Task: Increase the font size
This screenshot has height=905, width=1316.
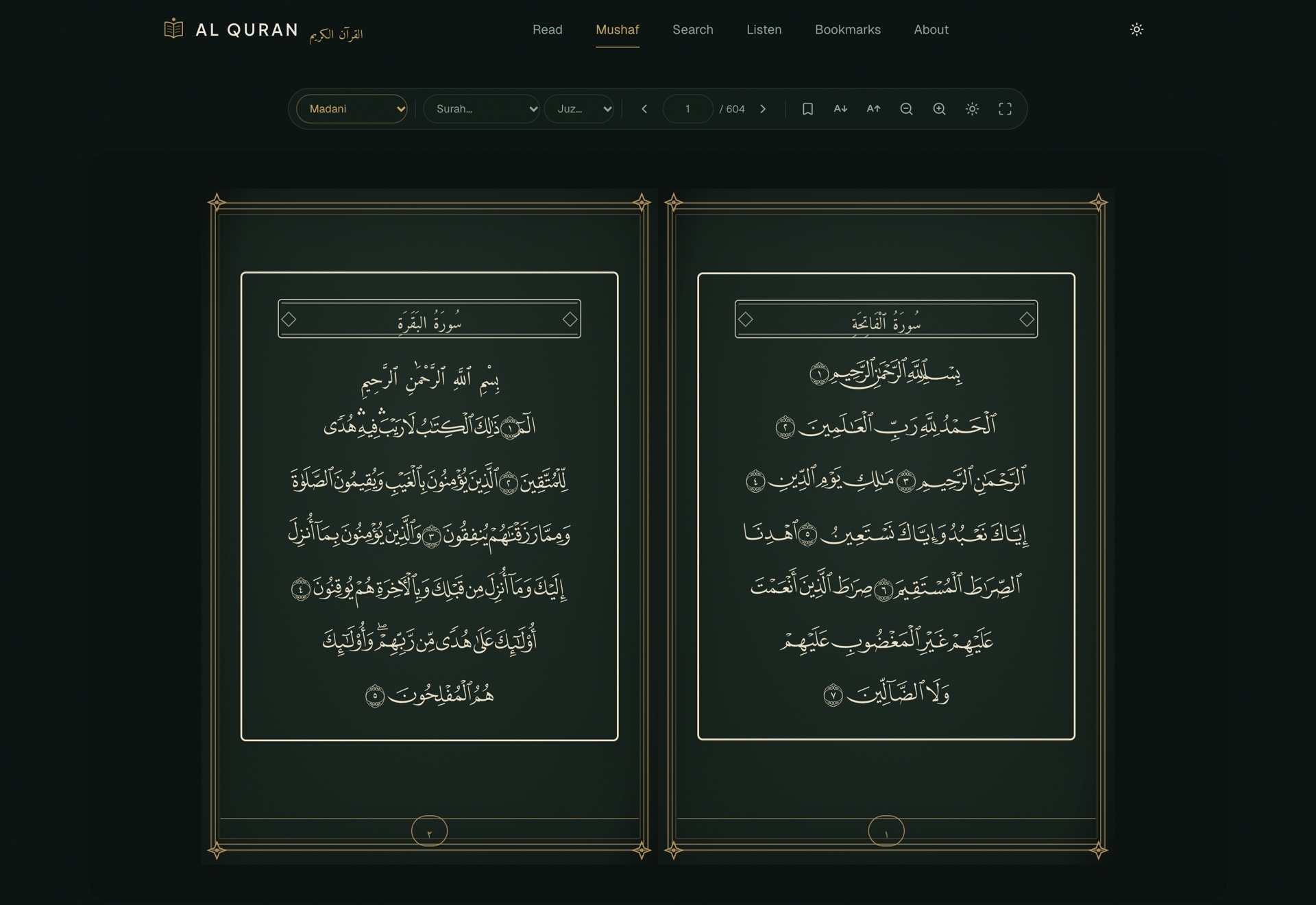Action: pyautogui.click(x=873, y=109)
